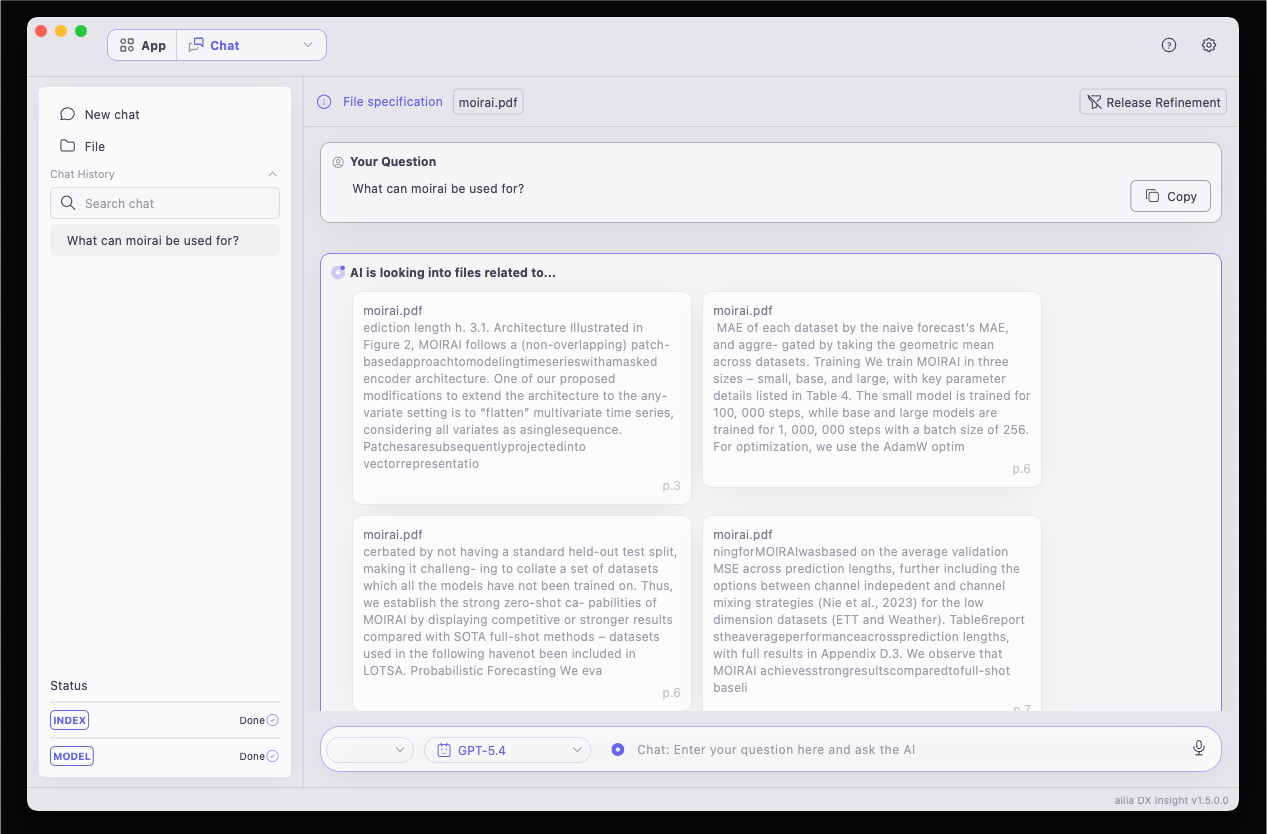Screen dimensions: 1267x834
Task: Click the Release Refinement button
Action: 1153,102
